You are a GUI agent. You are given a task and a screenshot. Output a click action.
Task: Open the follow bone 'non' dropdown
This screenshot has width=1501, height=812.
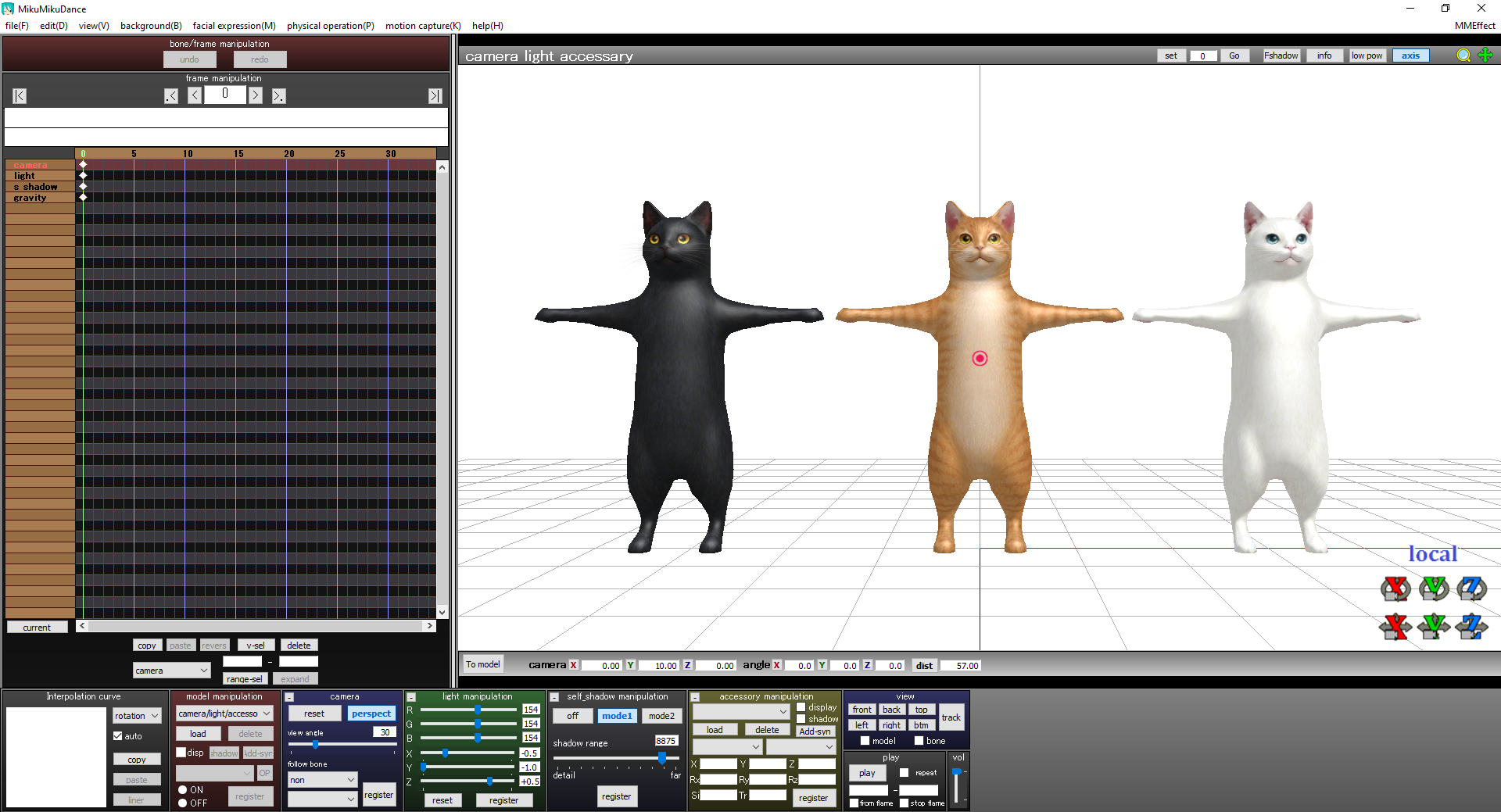coord(322,780)
